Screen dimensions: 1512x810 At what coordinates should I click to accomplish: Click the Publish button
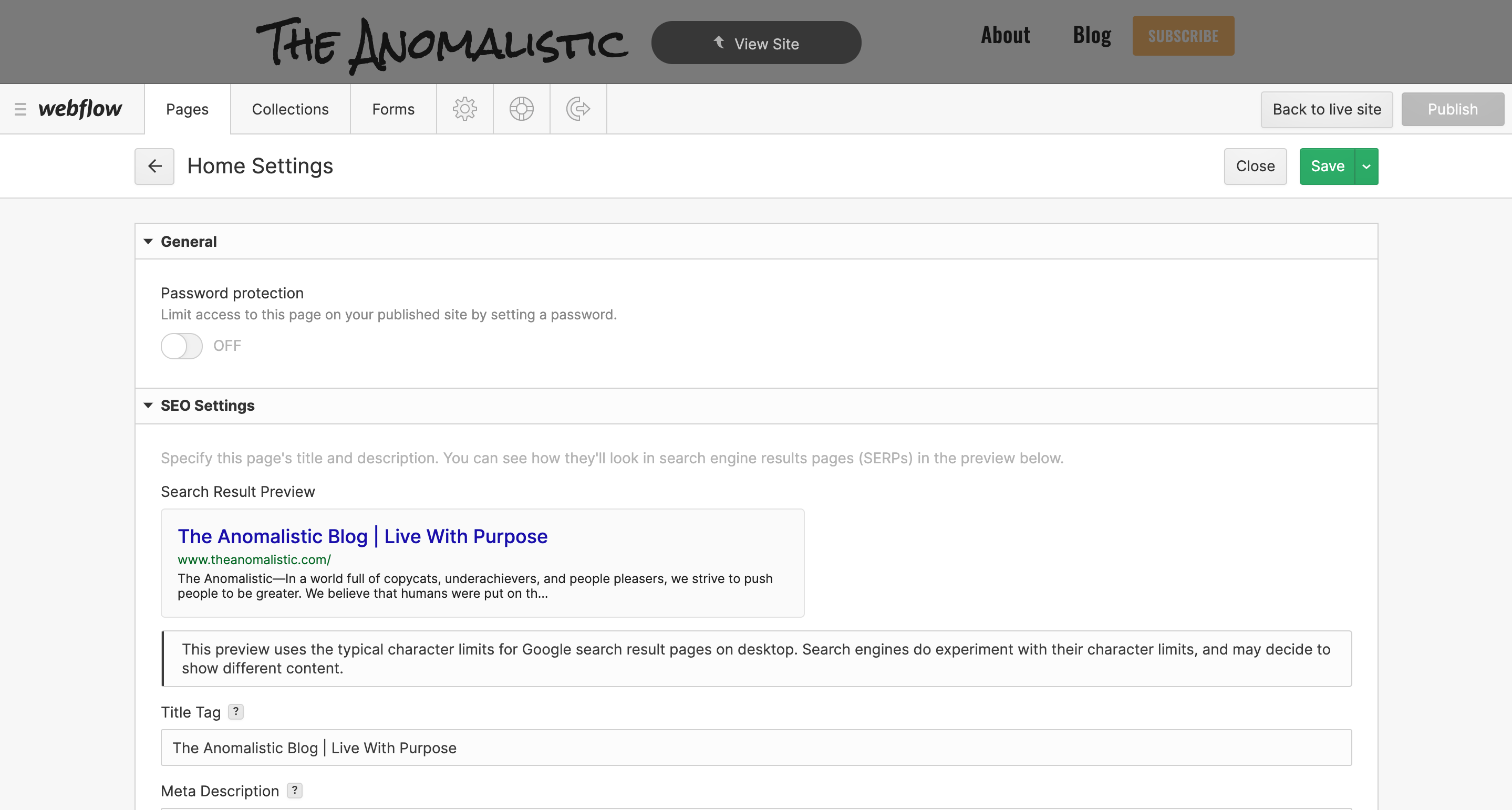pyautogui.click(x=1452, y=109)
